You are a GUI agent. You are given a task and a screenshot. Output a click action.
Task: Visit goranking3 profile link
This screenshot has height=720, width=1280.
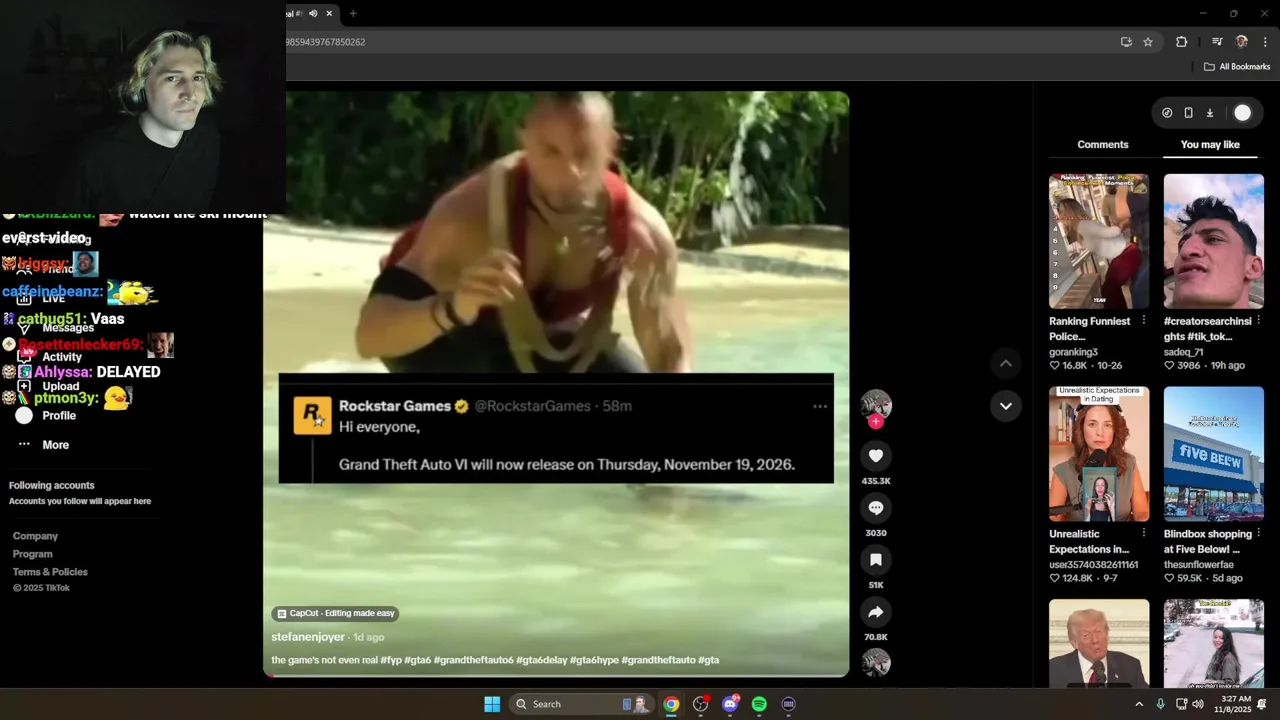pyautogui.click(x=1073, y=352)
